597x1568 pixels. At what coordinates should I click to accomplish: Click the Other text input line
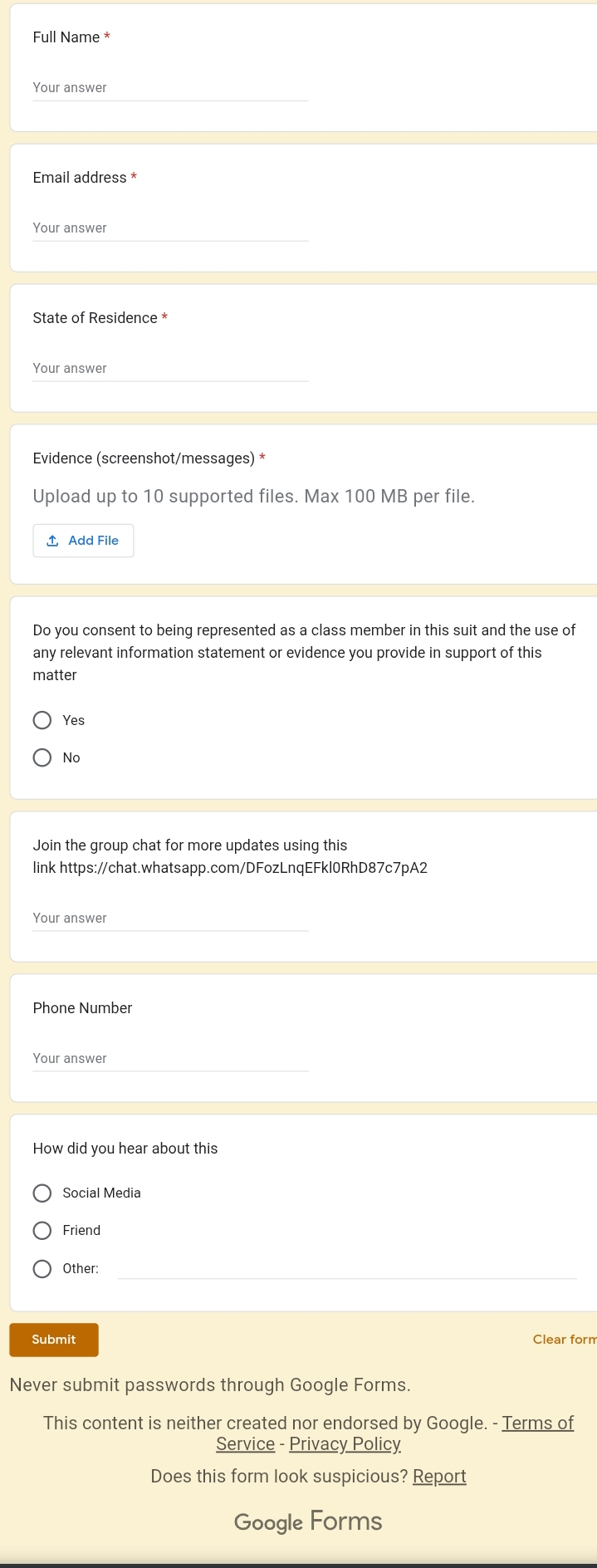tap(347, 1269)
